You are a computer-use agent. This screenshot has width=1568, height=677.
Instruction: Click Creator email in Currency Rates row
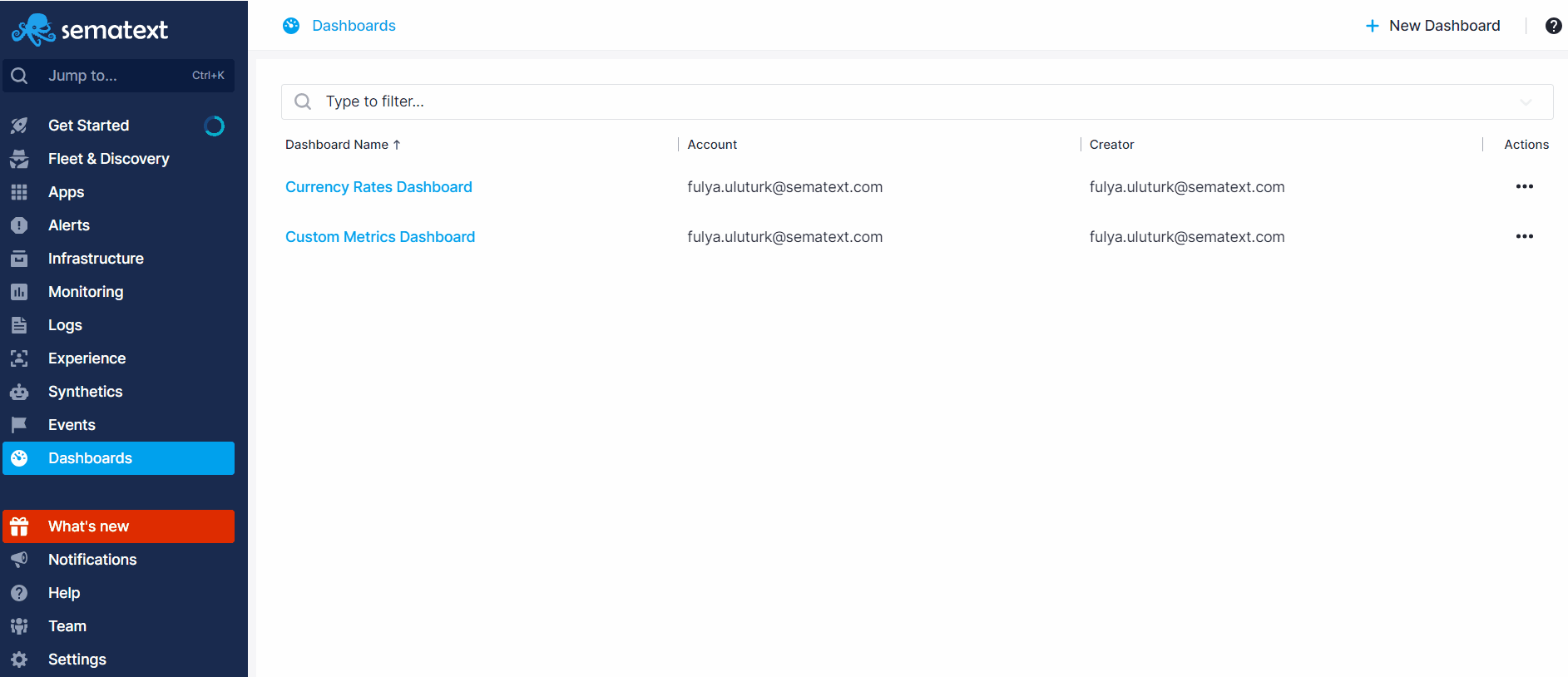pos(1187,187)
